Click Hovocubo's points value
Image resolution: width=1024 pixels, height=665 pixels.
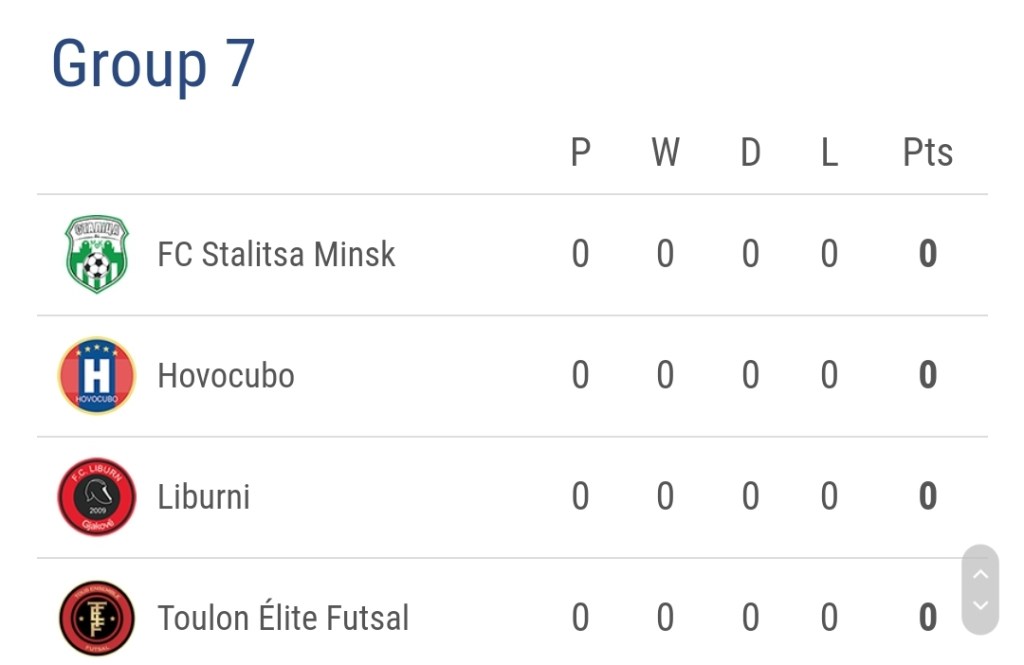click(x=927, y=376)
